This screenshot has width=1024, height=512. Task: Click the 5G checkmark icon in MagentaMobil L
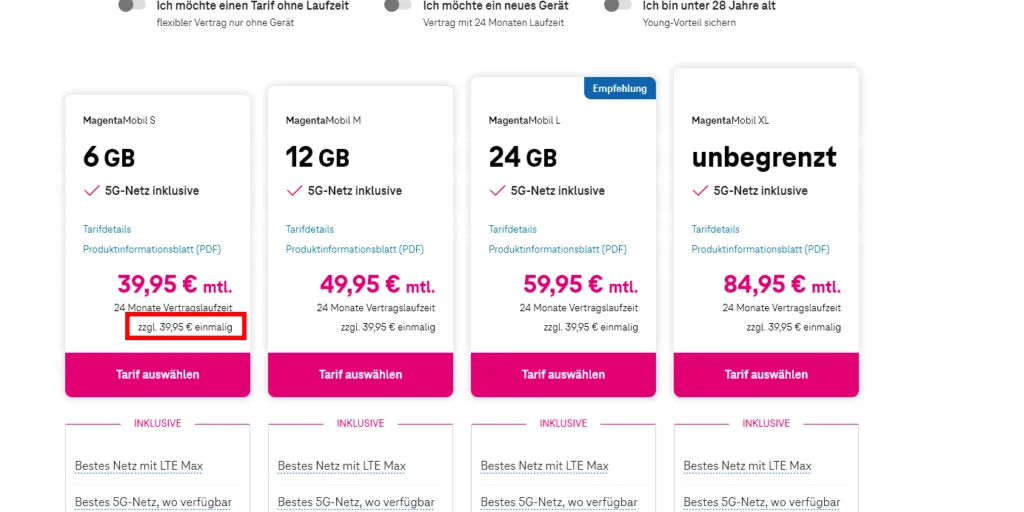pos(497,191)
